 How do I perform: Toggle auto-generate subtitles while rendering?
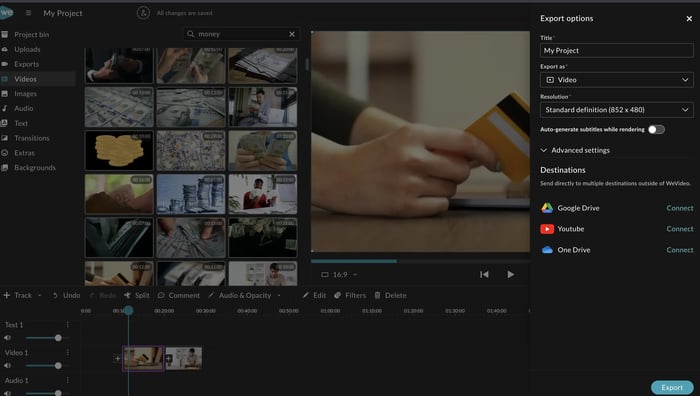coord(656,129)
